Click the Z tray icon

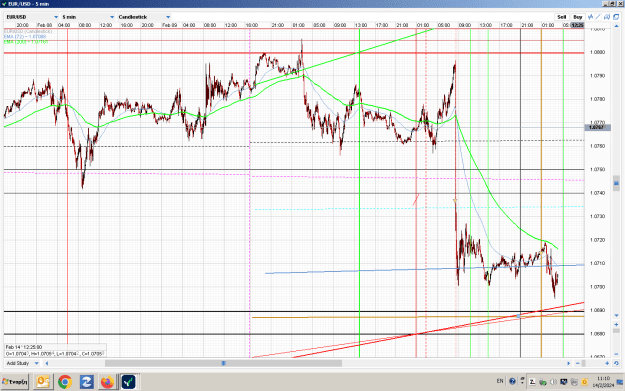pyautogui.click(x=532, y=382)
